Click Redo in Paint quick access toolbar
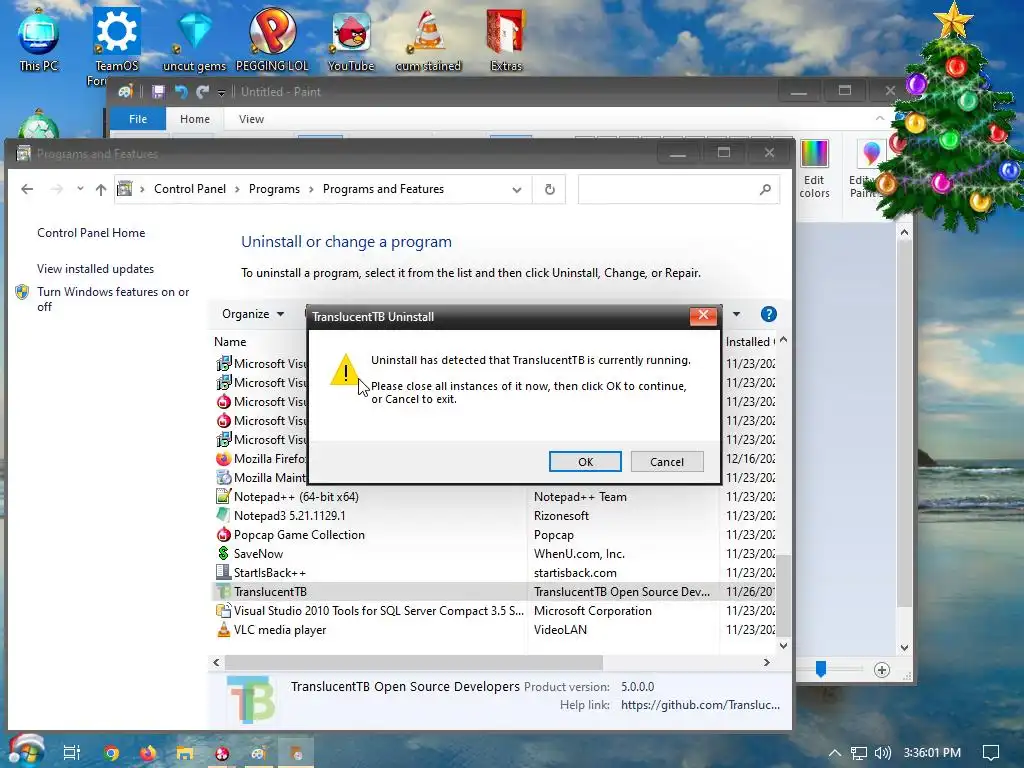This screenshot has height=768, width=1024. pyautogui.click(x=202, y=92)
